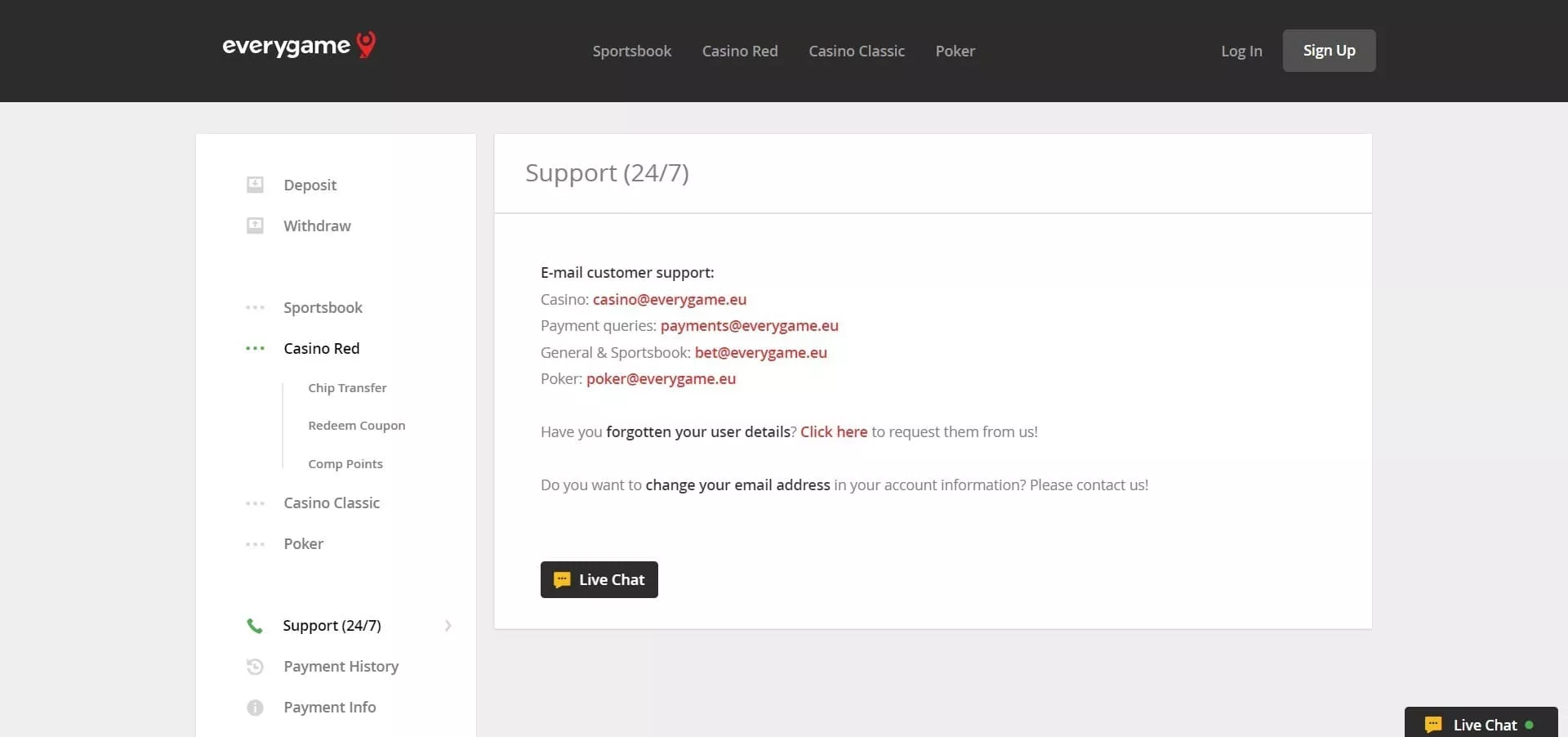Follow the 'Click here' forgotten details link
Image resolution: width=1568 pixels, height=737 pixels.
(x=833, y=432)
